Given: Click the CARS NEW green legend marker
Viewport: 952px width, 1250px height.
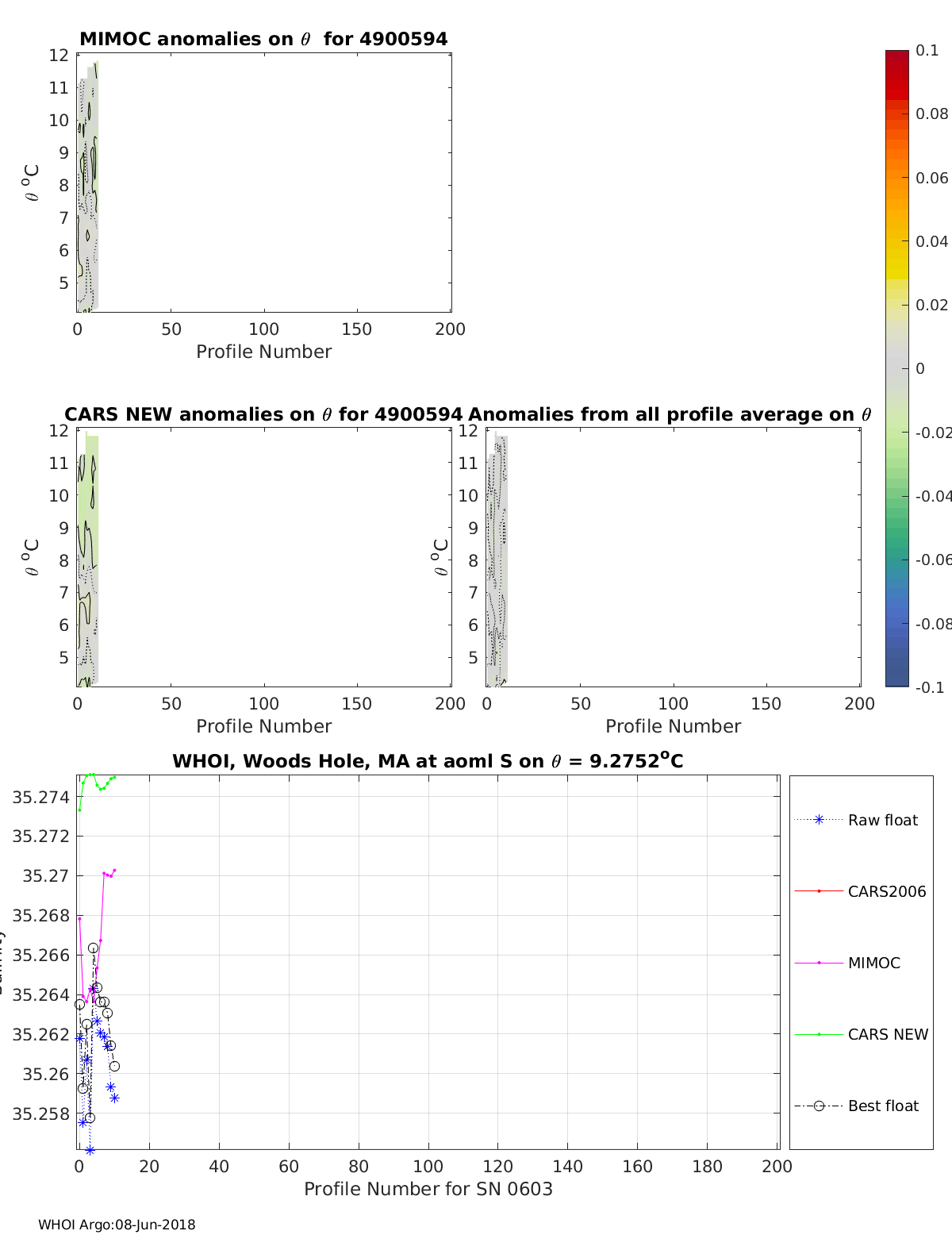Looking at the screenshot, I should [x=819, y=1034].
